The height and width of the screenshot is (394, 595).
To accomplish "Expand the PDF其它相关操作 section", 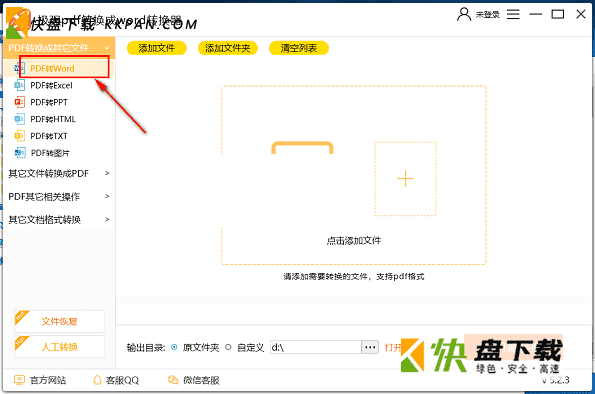I will (59, 197).
